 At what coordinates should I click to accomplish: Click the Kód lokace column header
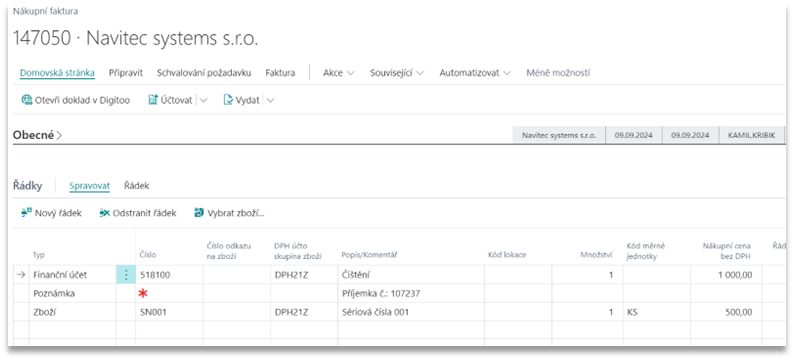[507, 255]
